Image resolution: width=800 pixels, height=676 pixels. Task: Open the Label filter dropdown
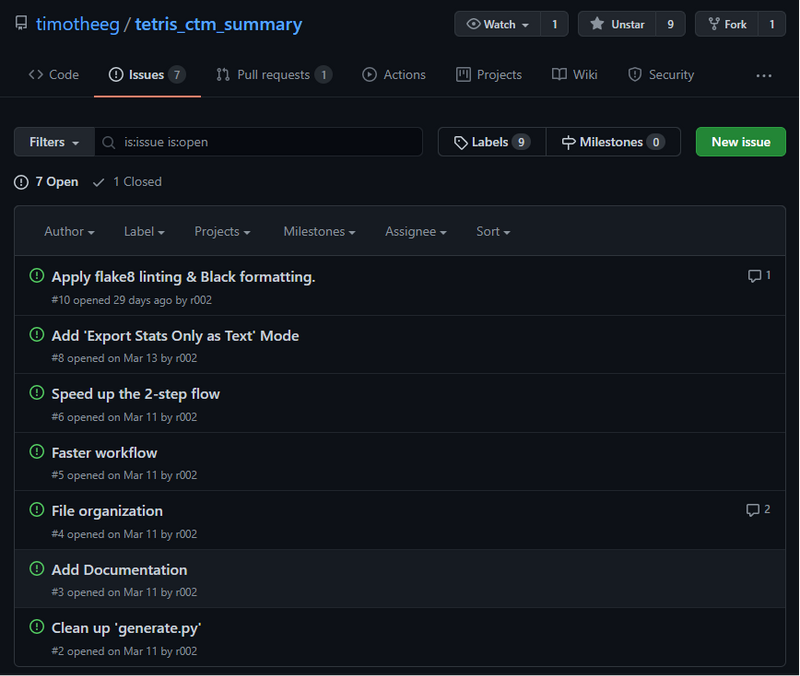tap(144, 232)
